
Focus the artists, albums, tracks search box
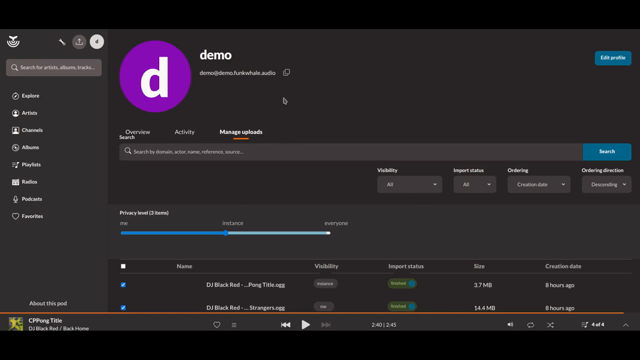pyautogui.click(x=54, y=67)
